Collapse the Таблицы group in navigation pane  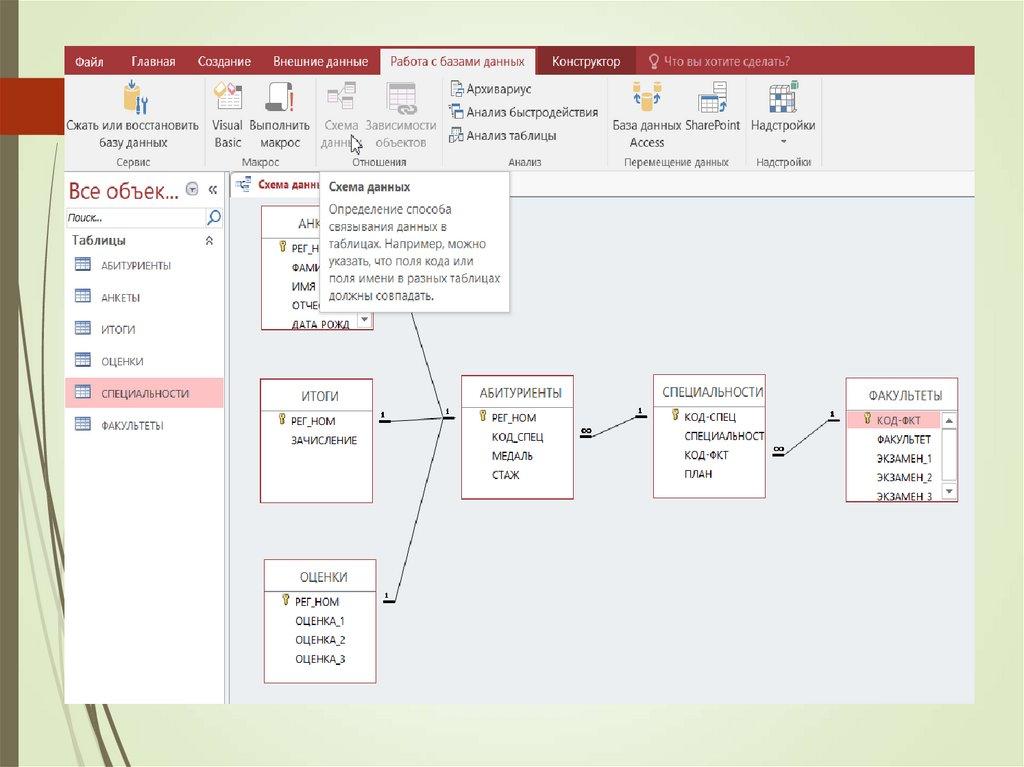click(x=209, y=241)
